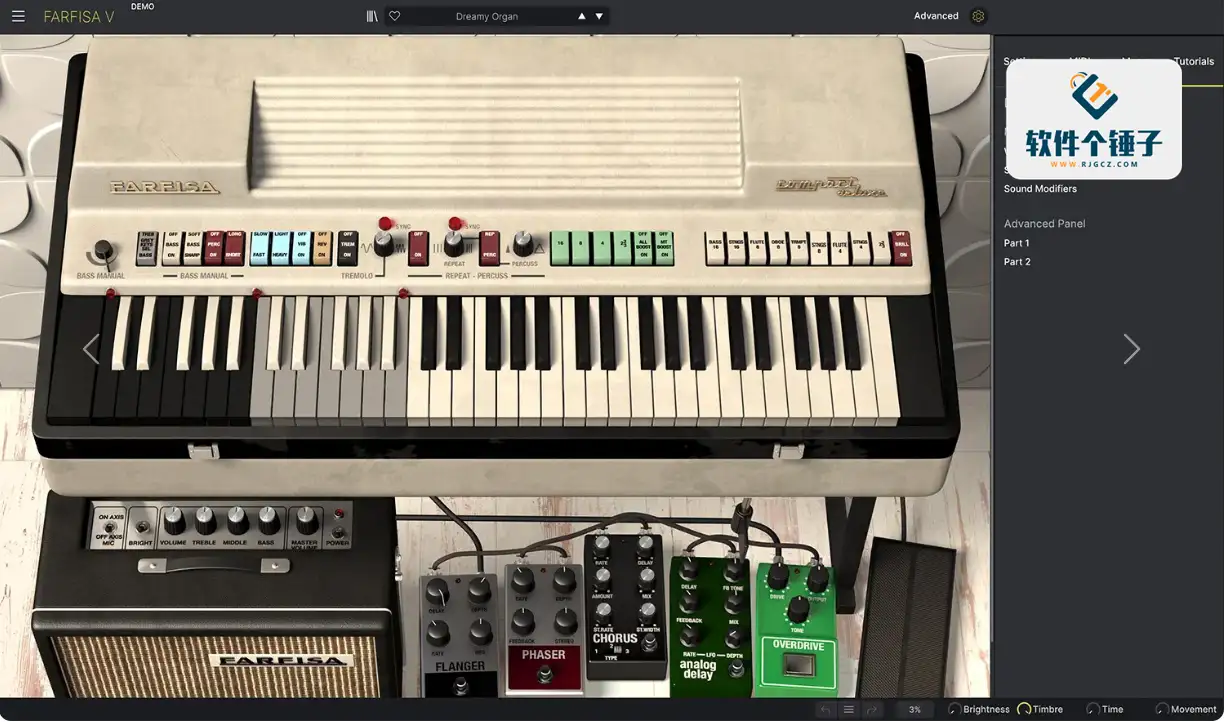Toggle the Long/Short bass tab
The image size is (1224, 722).
(234, 248)
